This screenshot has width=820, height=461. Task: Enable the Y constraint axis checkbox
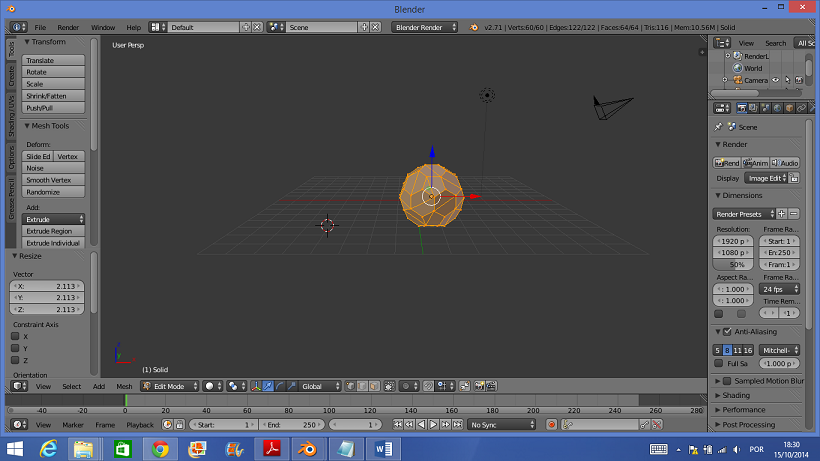tap(15, 348)
